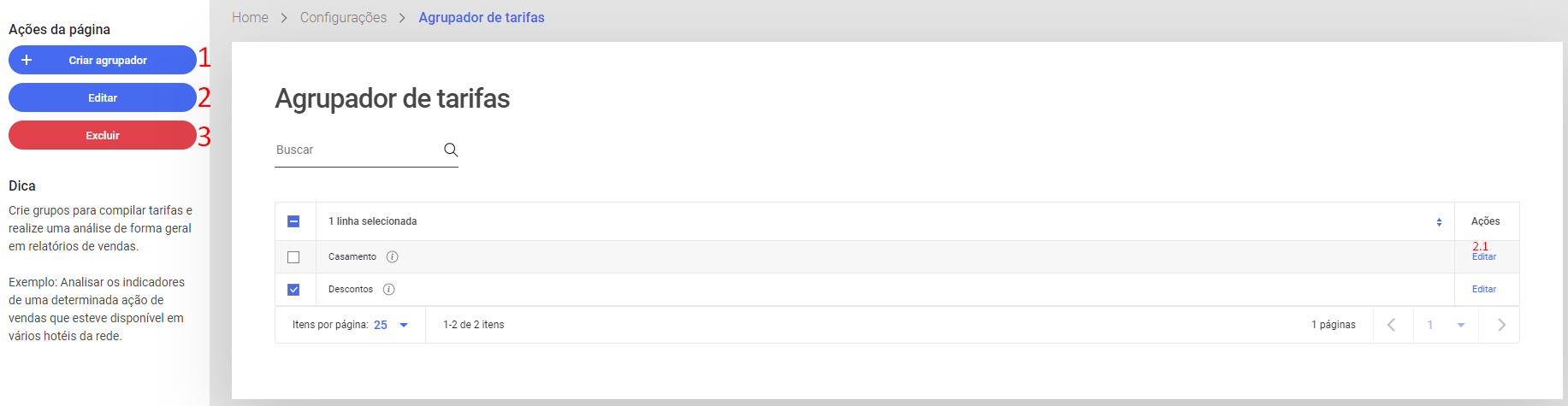1568x406 pixels.
Task: Click the plus icon on Criar agrupador
Action: 27,60
